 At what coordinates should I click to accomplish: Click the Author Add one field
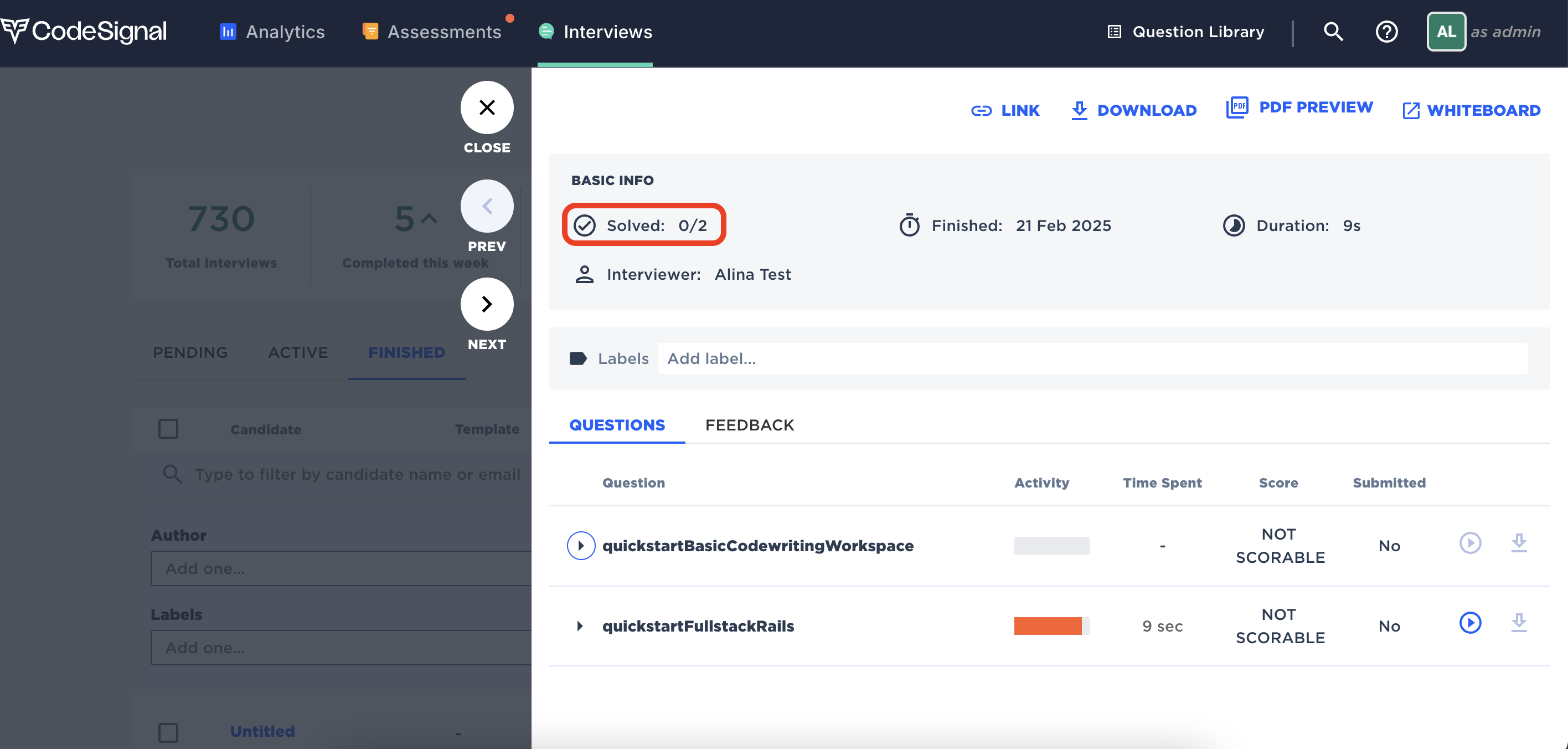341,569
